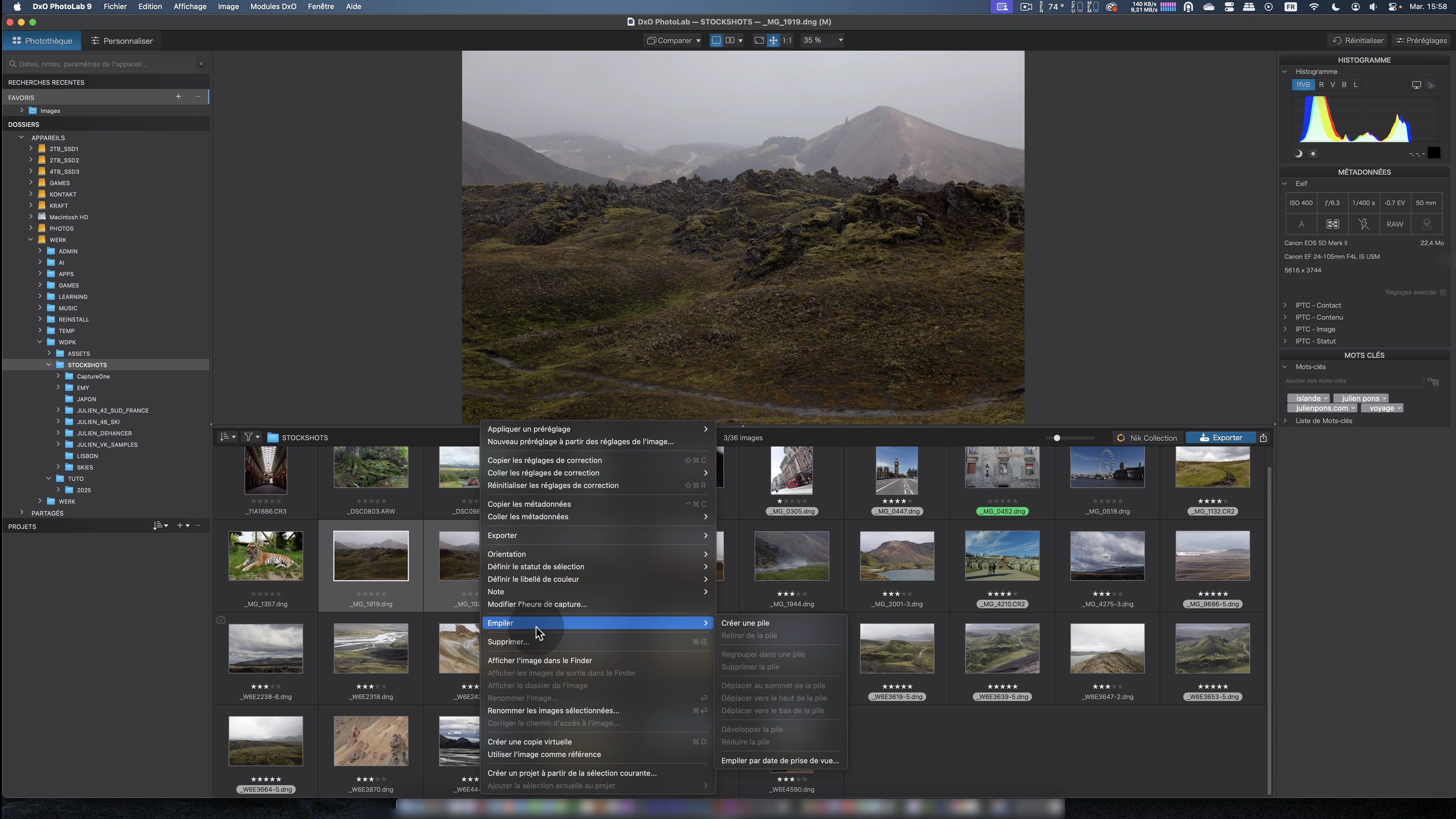This screenshot has width=1456, height=819.
Task: Expand IPTC - Contenu section
Action: (x=1285, y=317)
